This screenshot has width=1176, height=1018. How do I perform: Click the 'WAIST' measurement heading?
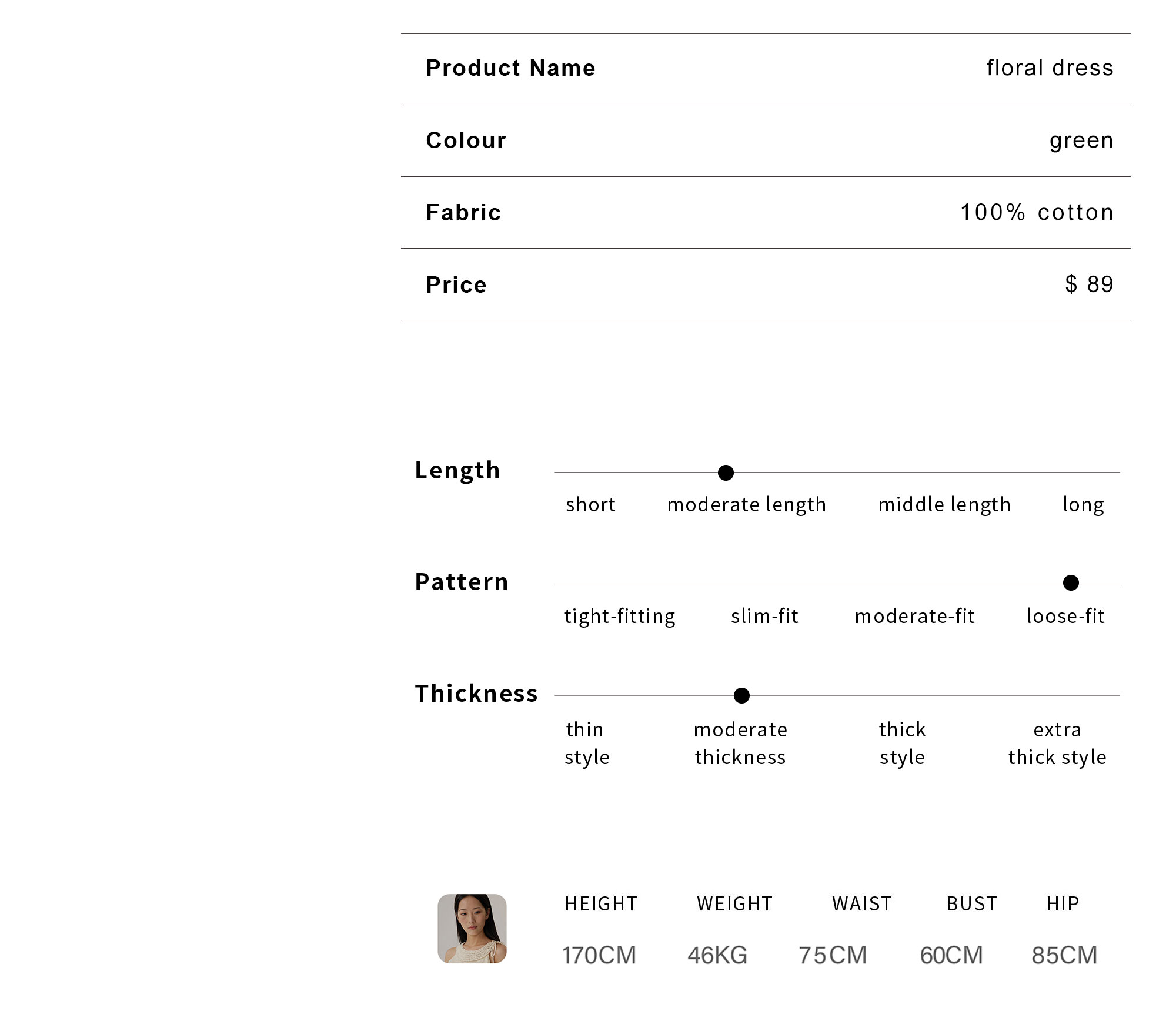862,904
